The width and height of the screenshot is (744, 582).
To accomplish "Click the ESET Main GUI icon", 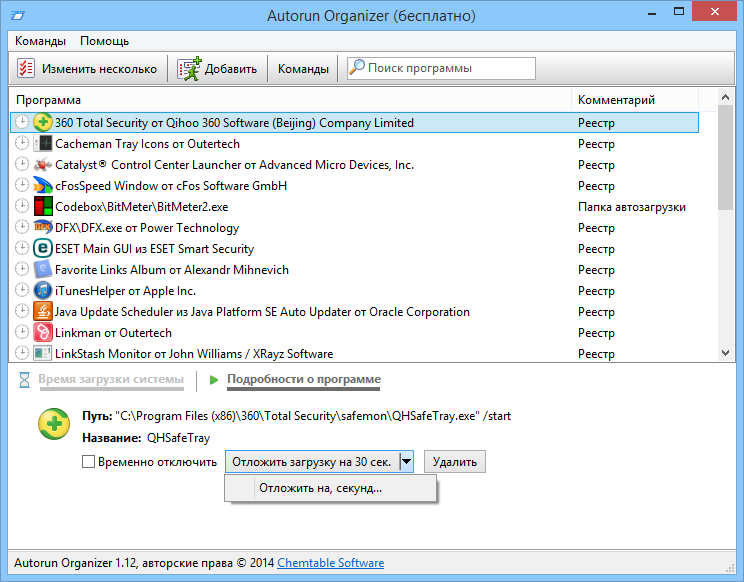I will click(43, 249).
